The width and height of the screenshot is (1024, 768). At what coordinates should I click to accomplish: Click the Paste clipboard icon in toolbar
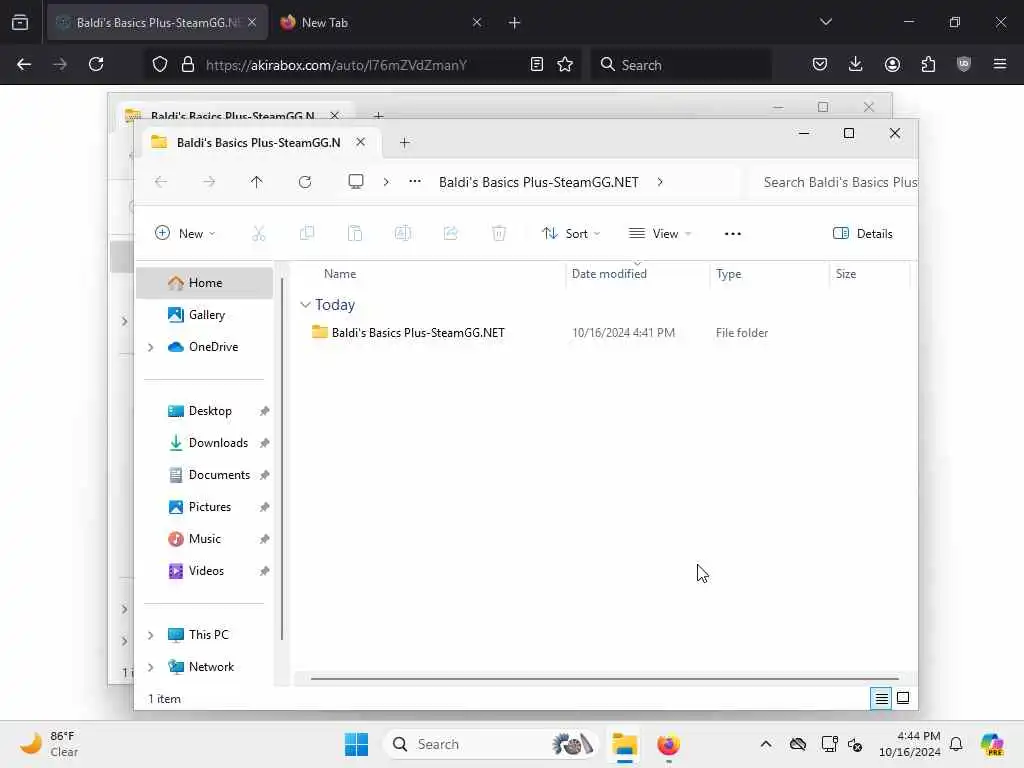tap(355, 233)
